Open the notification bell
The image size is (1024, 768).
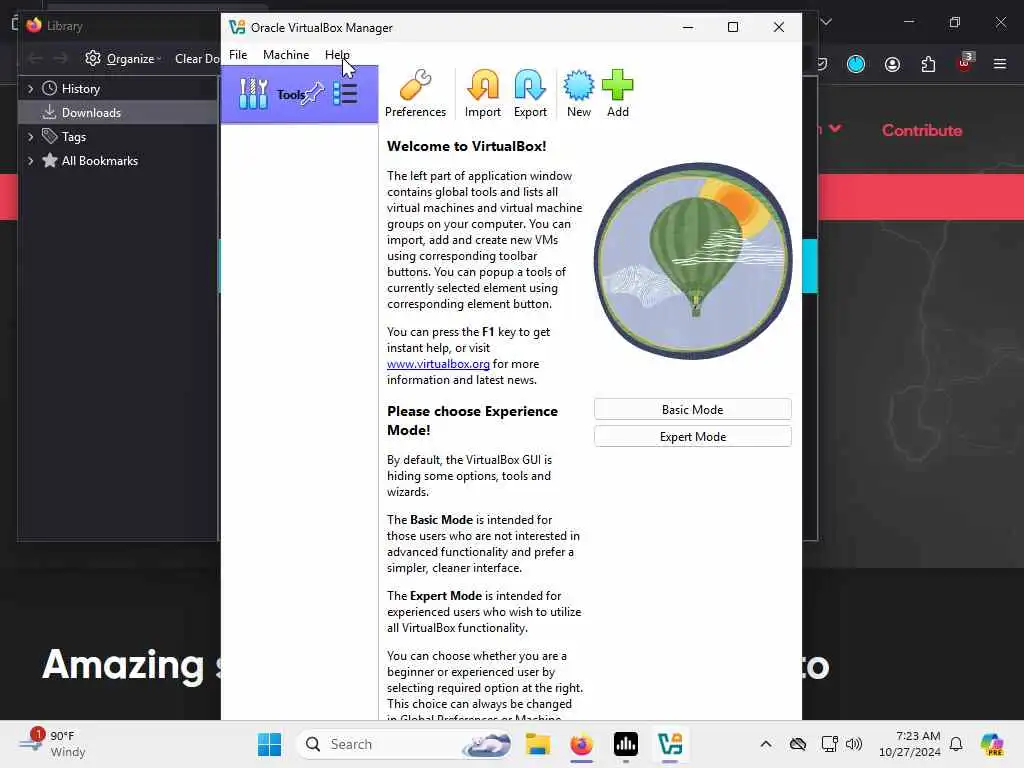pos(956,744)
